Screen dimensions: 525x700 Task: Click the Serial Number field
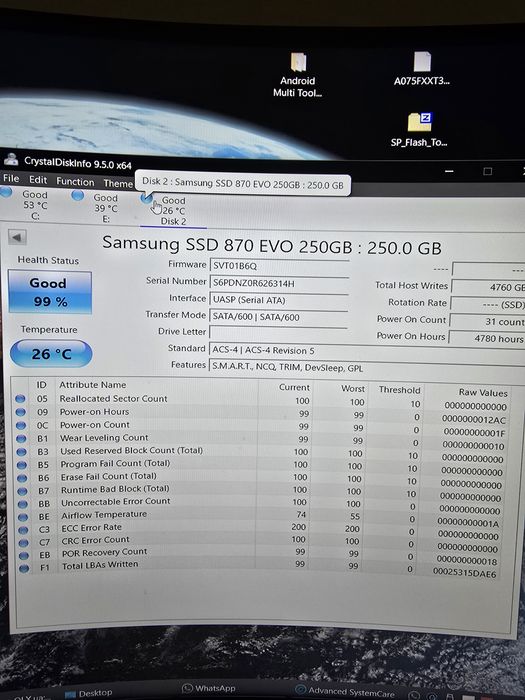click(x=279, y=283)
